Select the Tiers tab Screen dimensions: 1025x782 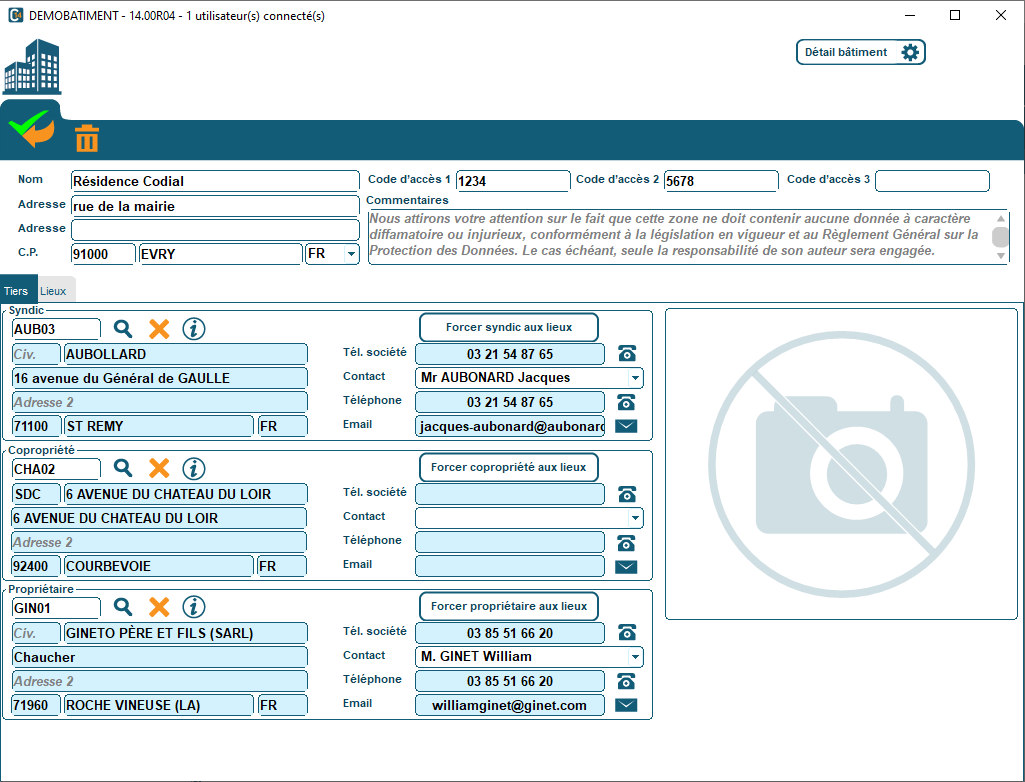[17, 291]
